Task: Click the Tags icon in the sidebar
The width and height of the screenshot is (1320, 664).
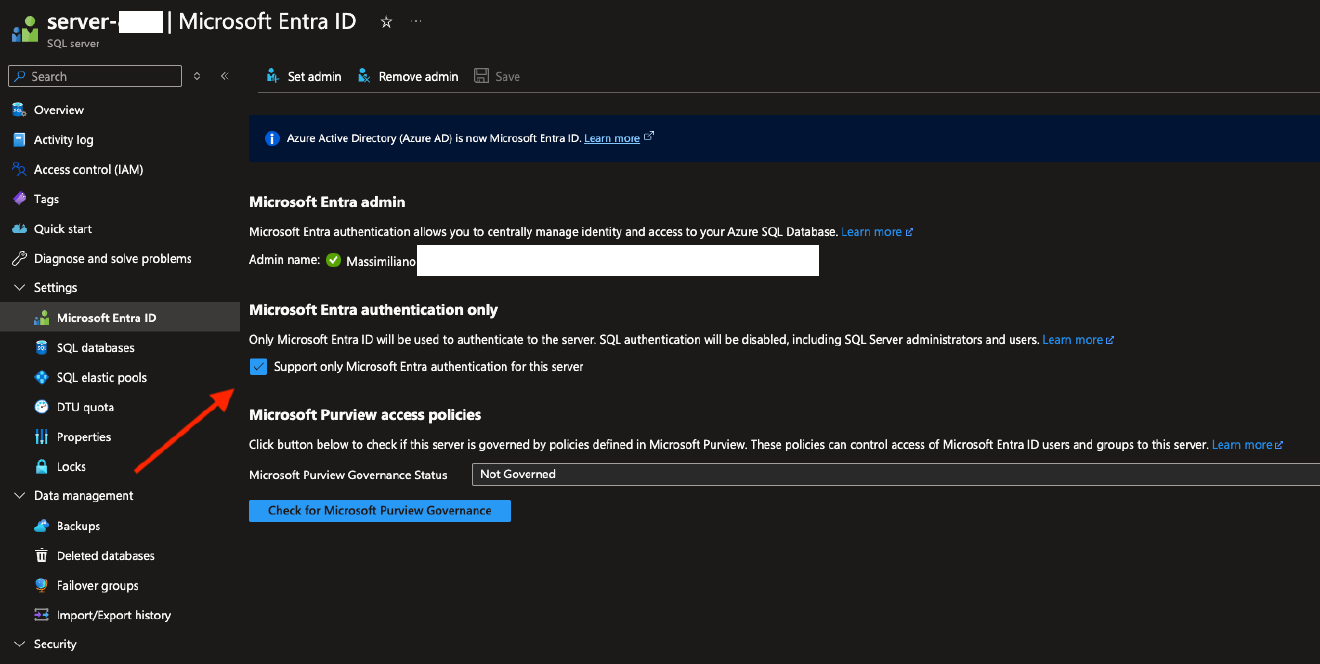Action: (x=22, y=198)
